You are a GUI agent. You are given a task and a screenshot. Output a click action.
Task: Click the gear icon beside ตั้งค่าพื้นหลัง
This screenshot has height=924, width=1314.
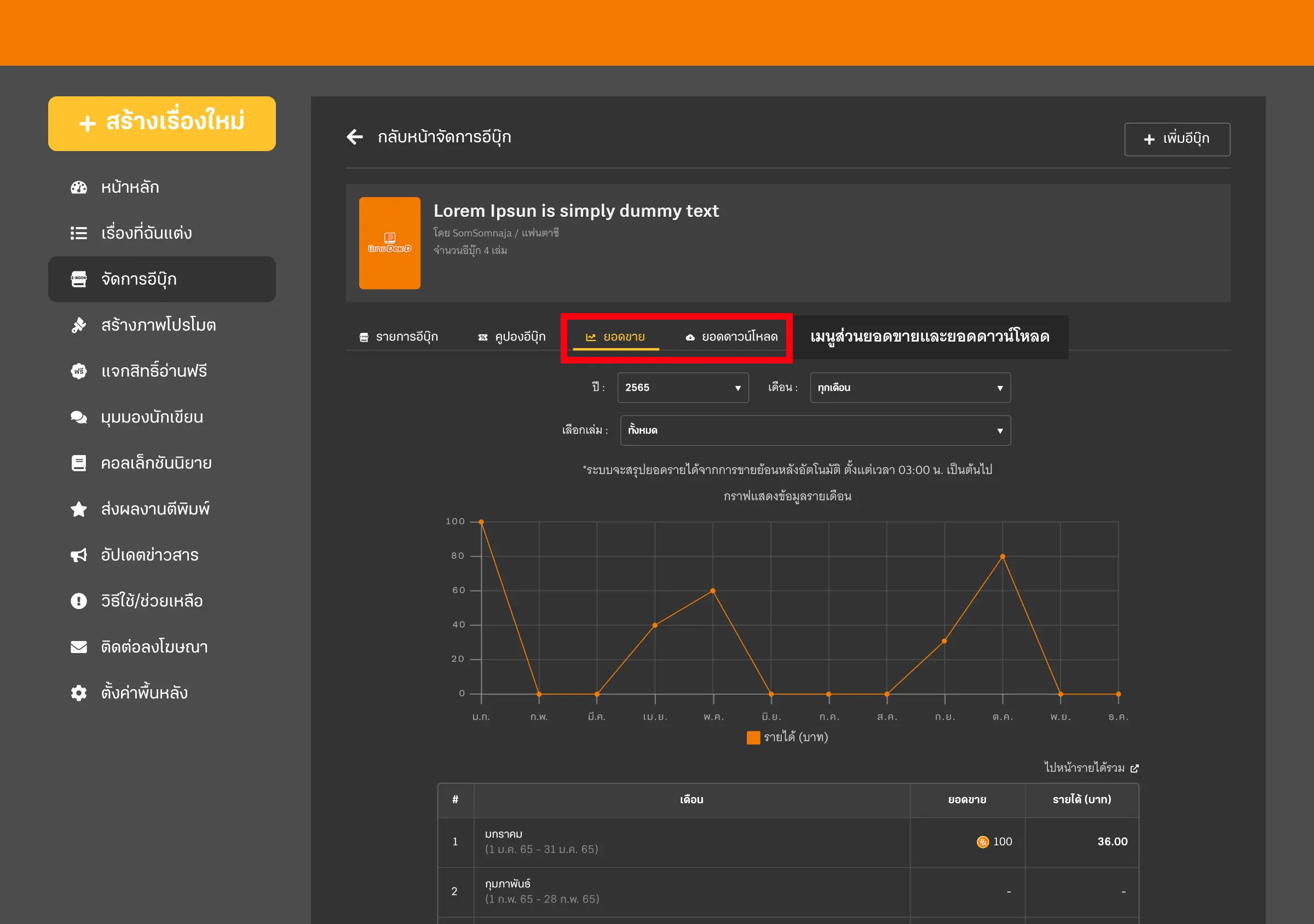[78, 693]
